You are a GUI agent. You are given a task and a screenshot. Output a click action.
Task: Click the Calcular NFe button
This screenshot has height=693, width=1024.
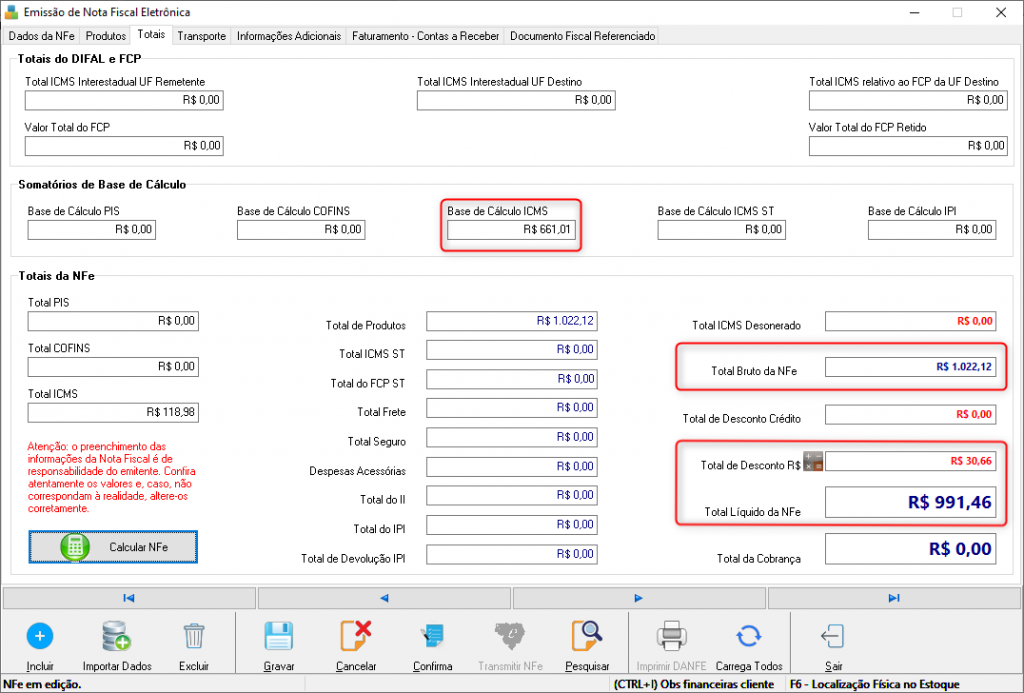(113, 547)
